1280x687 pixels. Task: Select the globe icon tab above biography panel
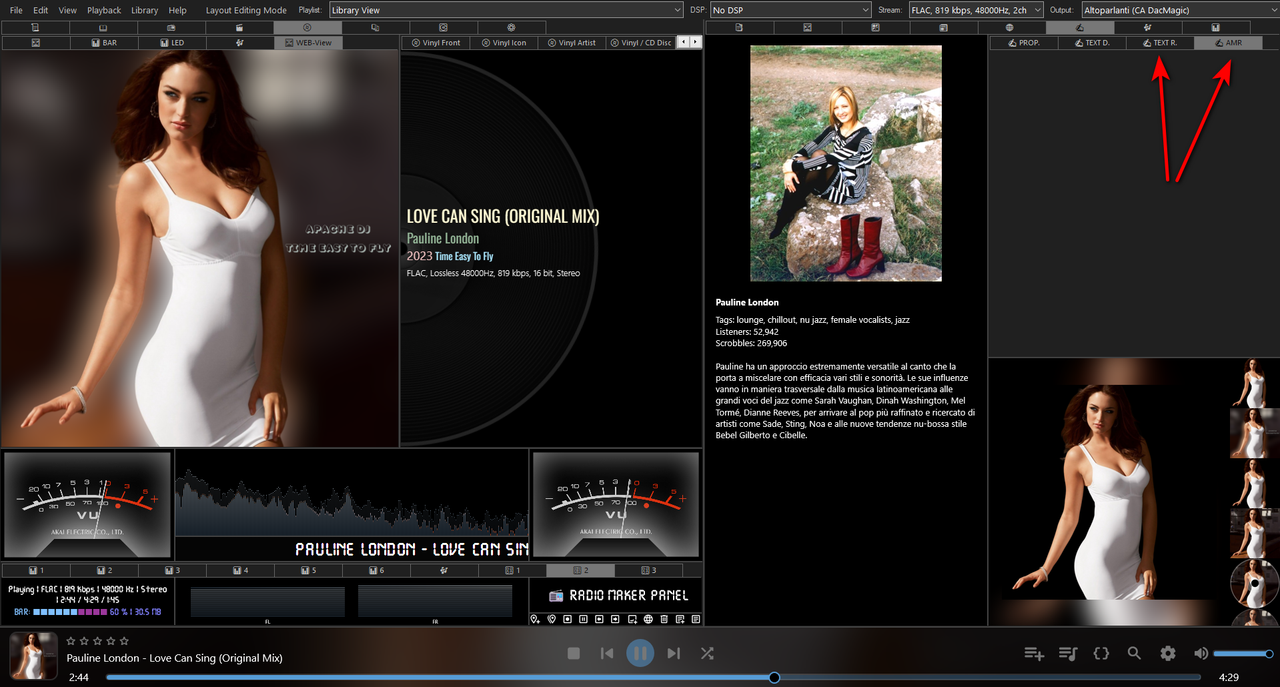pos(1010,27)
